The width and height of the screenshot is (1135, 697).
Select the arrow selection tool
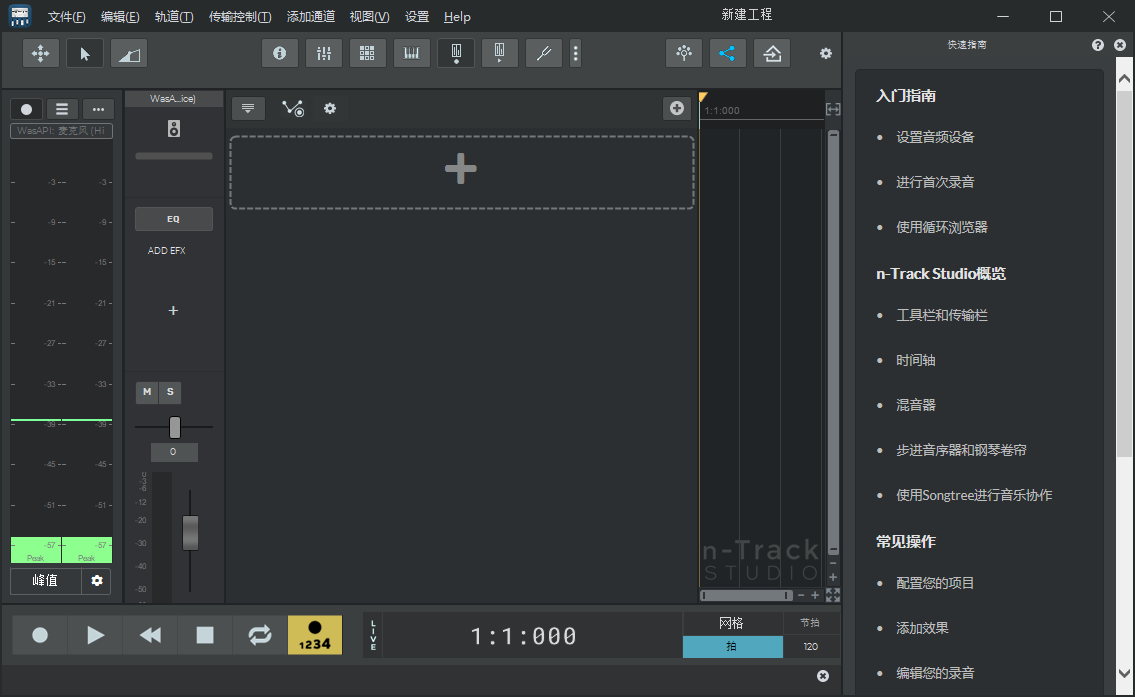(x=85, y=53)
